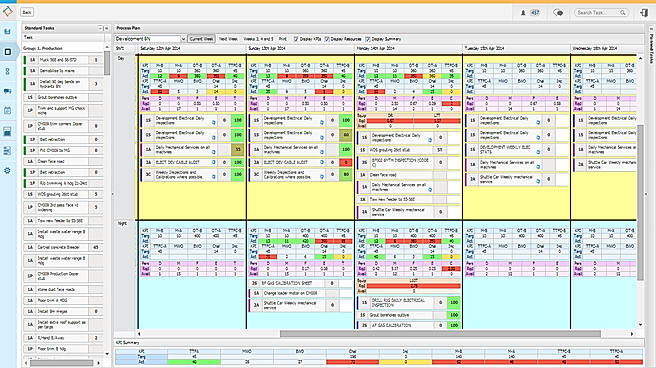Click blue icon on Sunday ELECT DEV CABLE AUDIT
This screenshot has height=368, width=656.
(322, 162)
